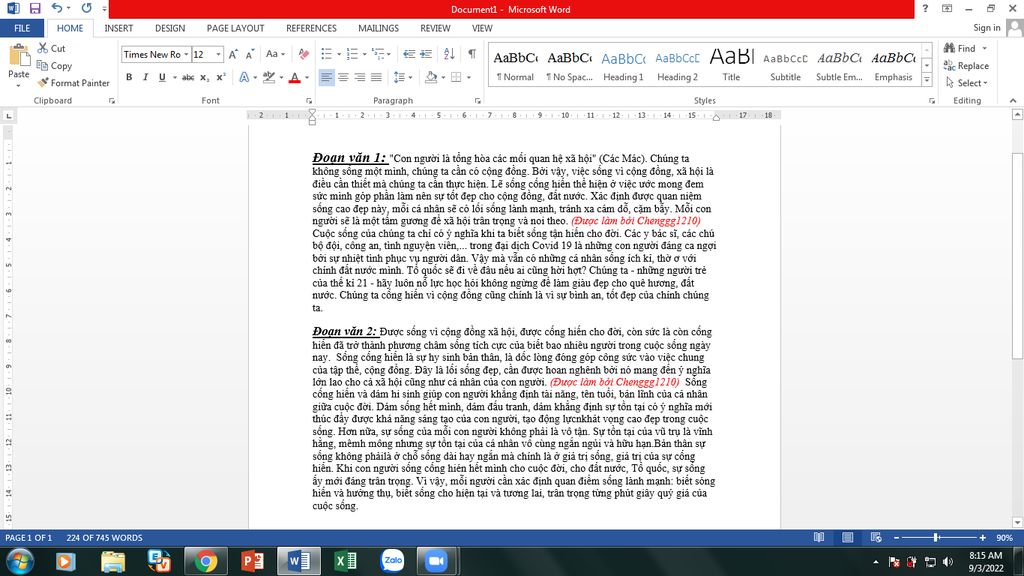The image size is (1024, 576).
Task: Adjust the zoom slider handle
Action: pyautogui.click(x=936, y=537)
